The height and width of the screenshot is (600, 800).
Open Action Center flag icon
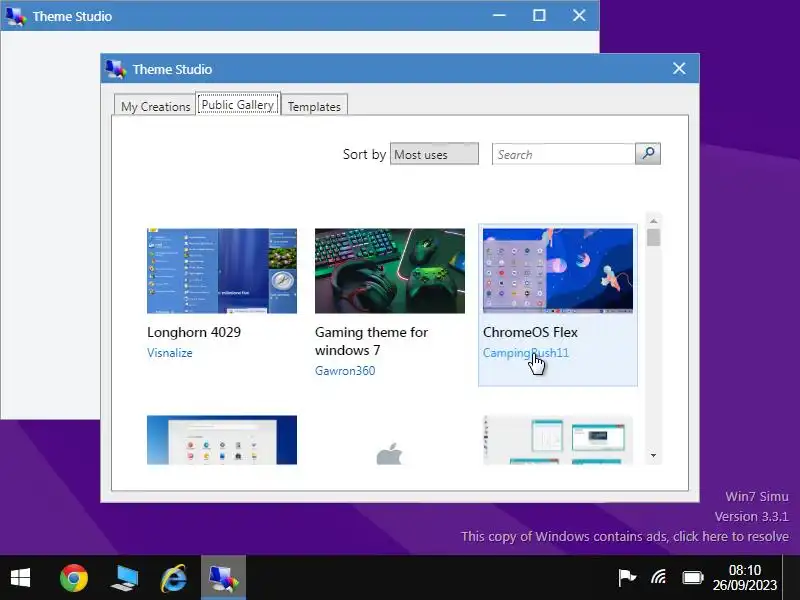[x=627, y=578]
